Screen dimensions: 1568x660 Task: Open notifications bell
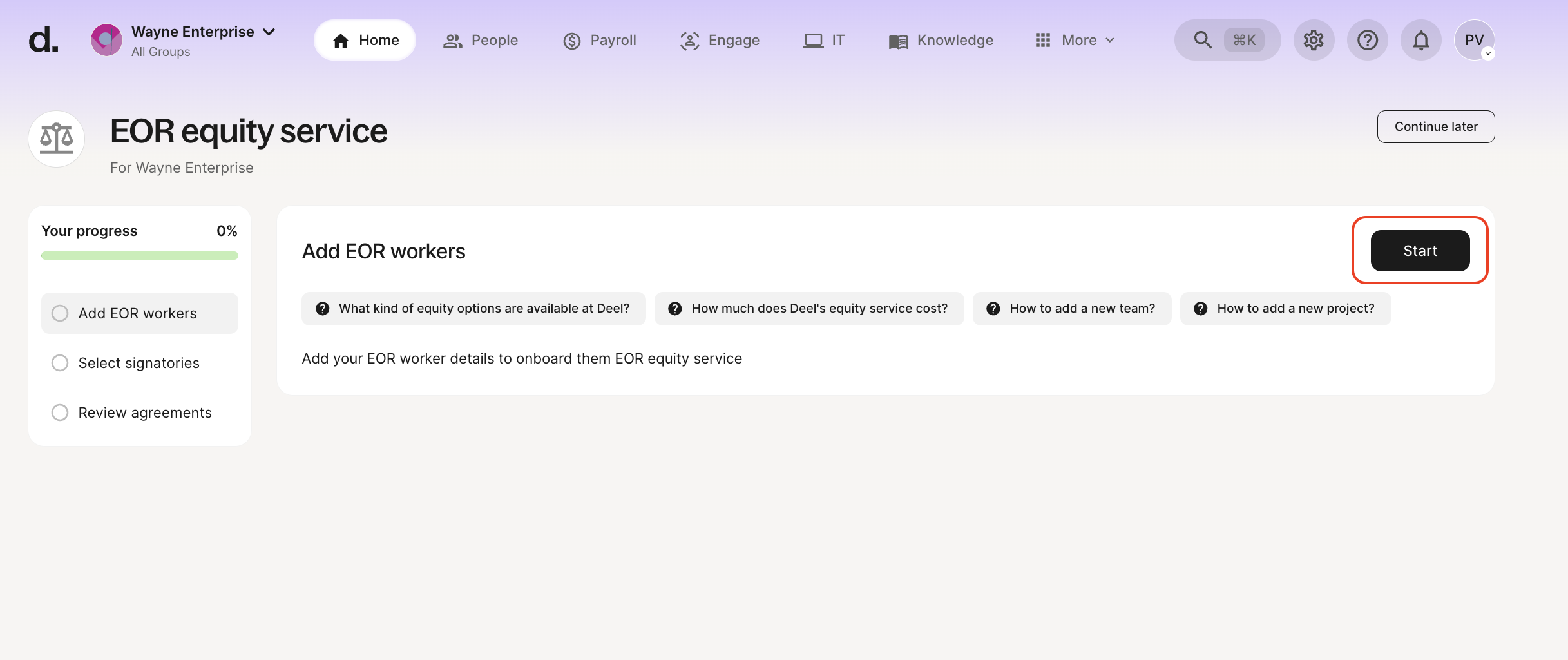point(1420,40)
